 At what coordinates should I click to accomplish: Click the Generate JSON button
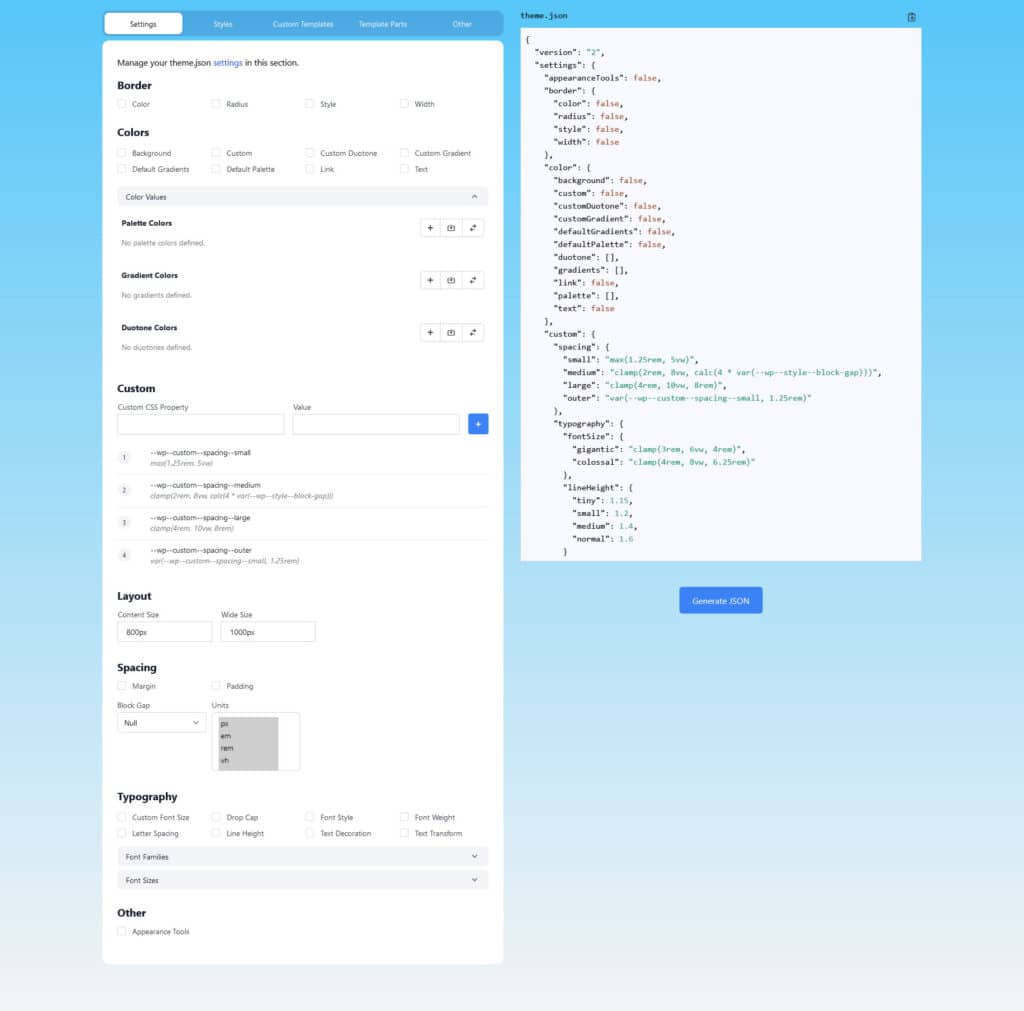tap(720, 599)
